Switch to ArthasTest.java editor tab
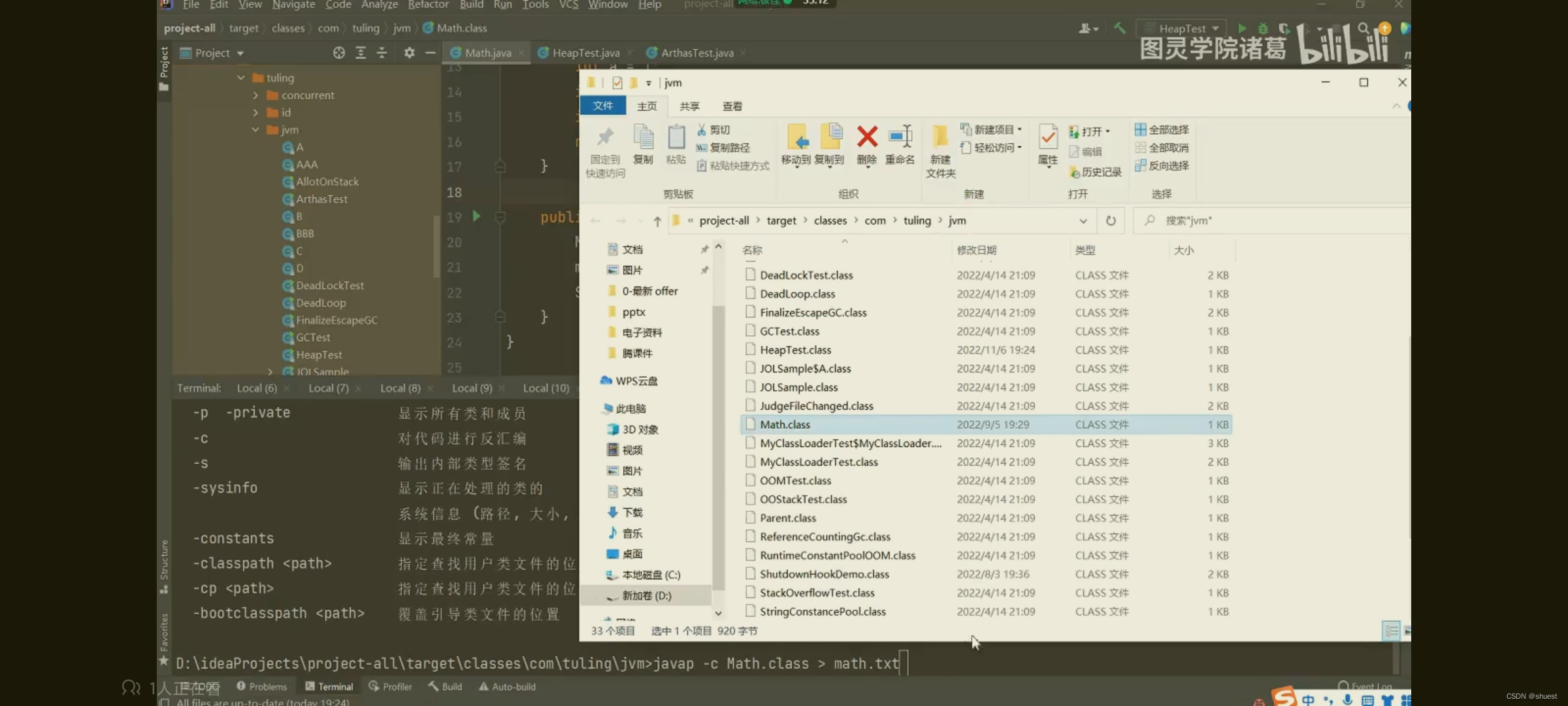Viewport: 1568px width, 706px height. 696,53
